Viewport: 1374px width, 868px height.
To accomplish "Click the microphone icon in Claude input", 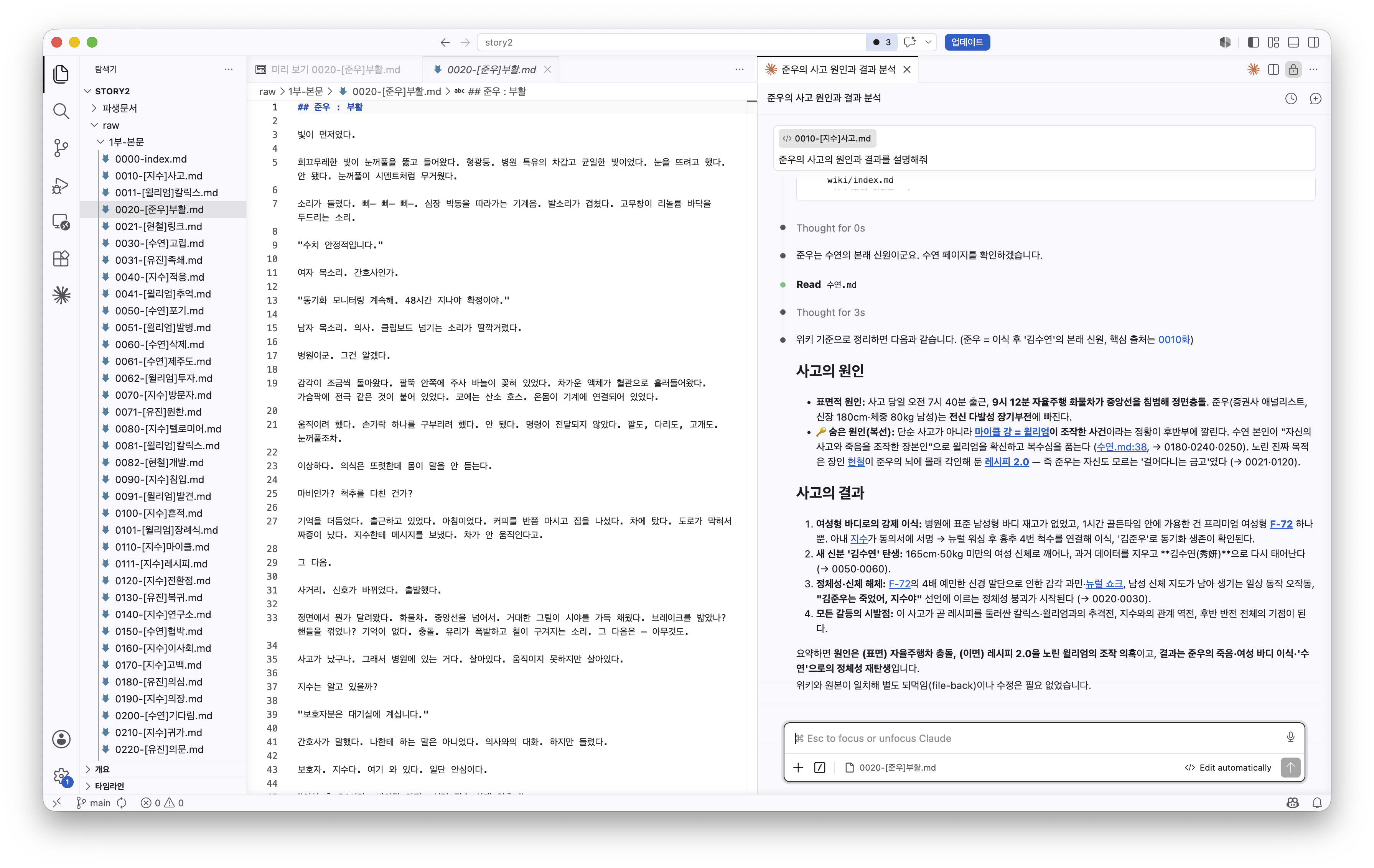I will pyautogui.click(x=1290, y=737).
